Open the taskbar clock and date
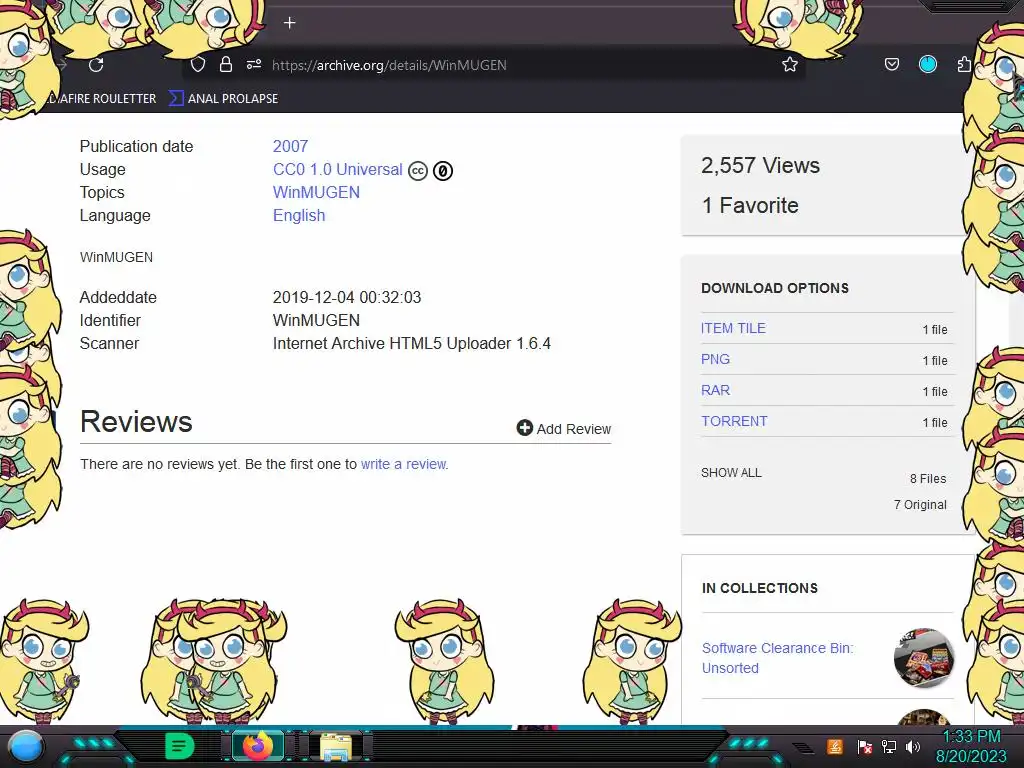The width and height of the screenshot is (1024, 768). point(971,746)
